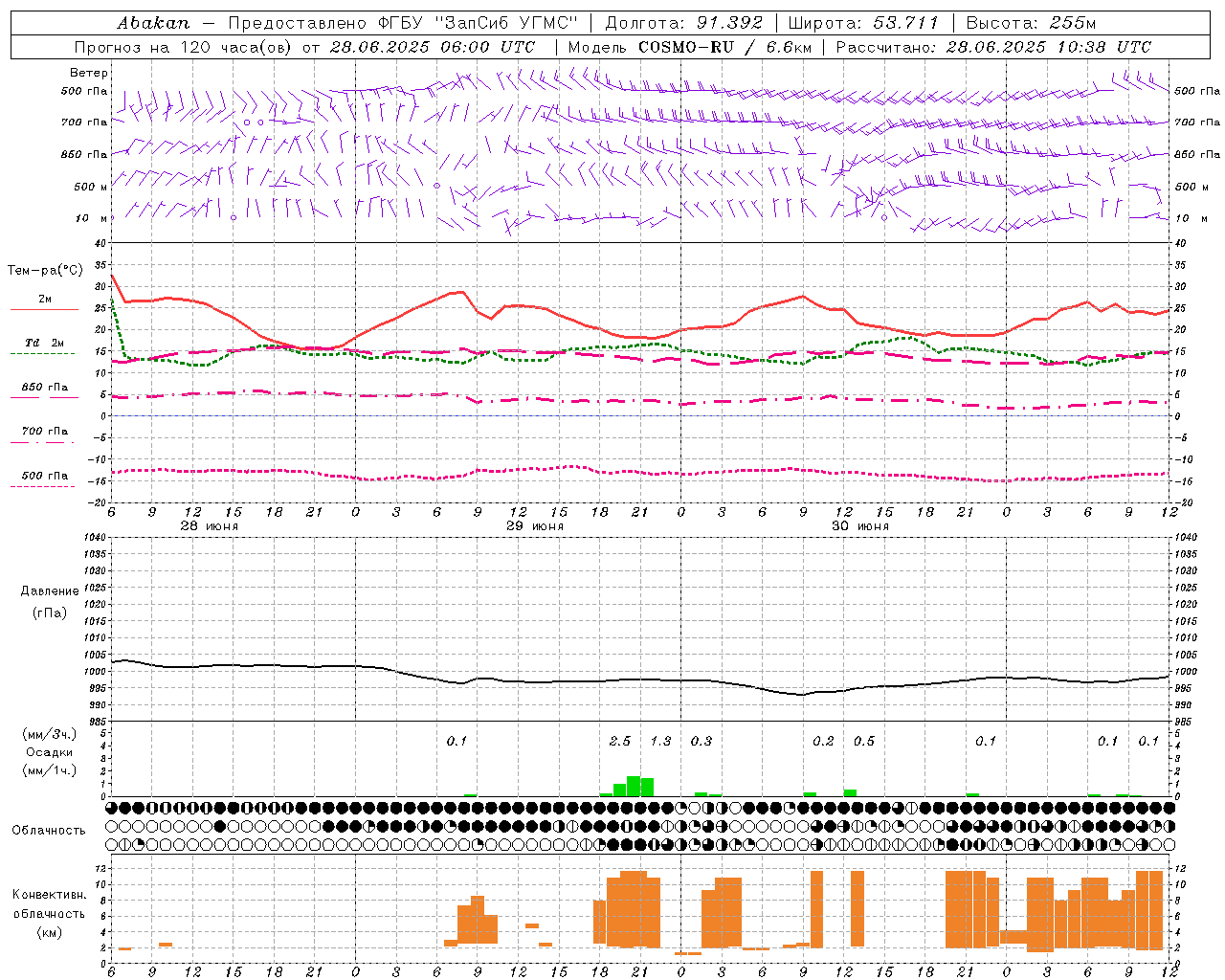Screen dimensions: 1225x980
Task: Click the '30 июня' date label
Action: coord(860,526)
